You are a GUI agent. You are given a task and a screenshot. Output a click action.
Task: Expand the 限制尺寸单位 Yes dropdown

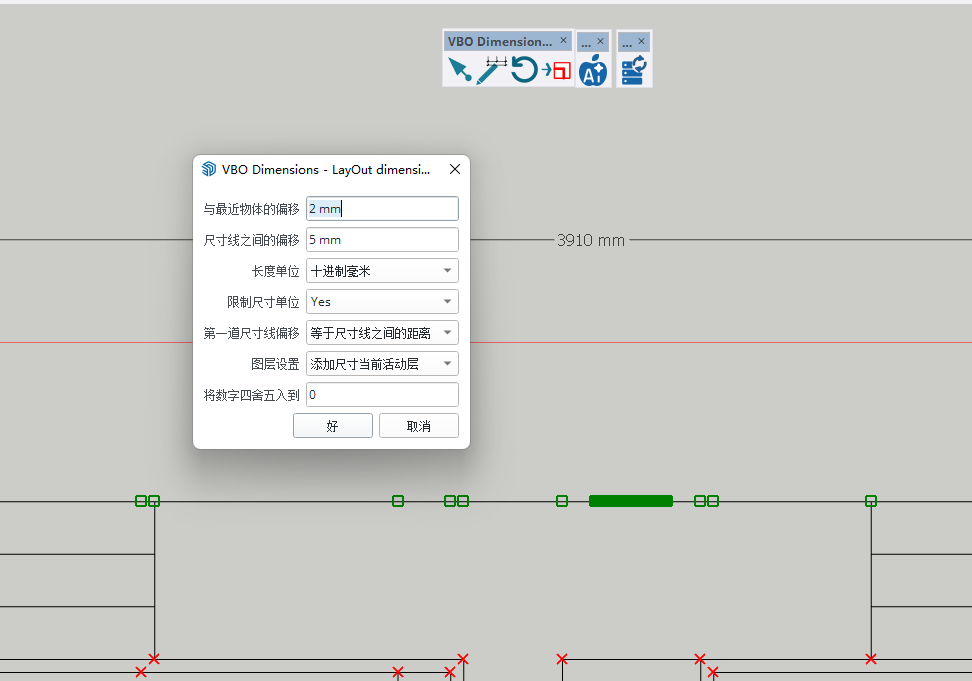[x=382, y=301]
